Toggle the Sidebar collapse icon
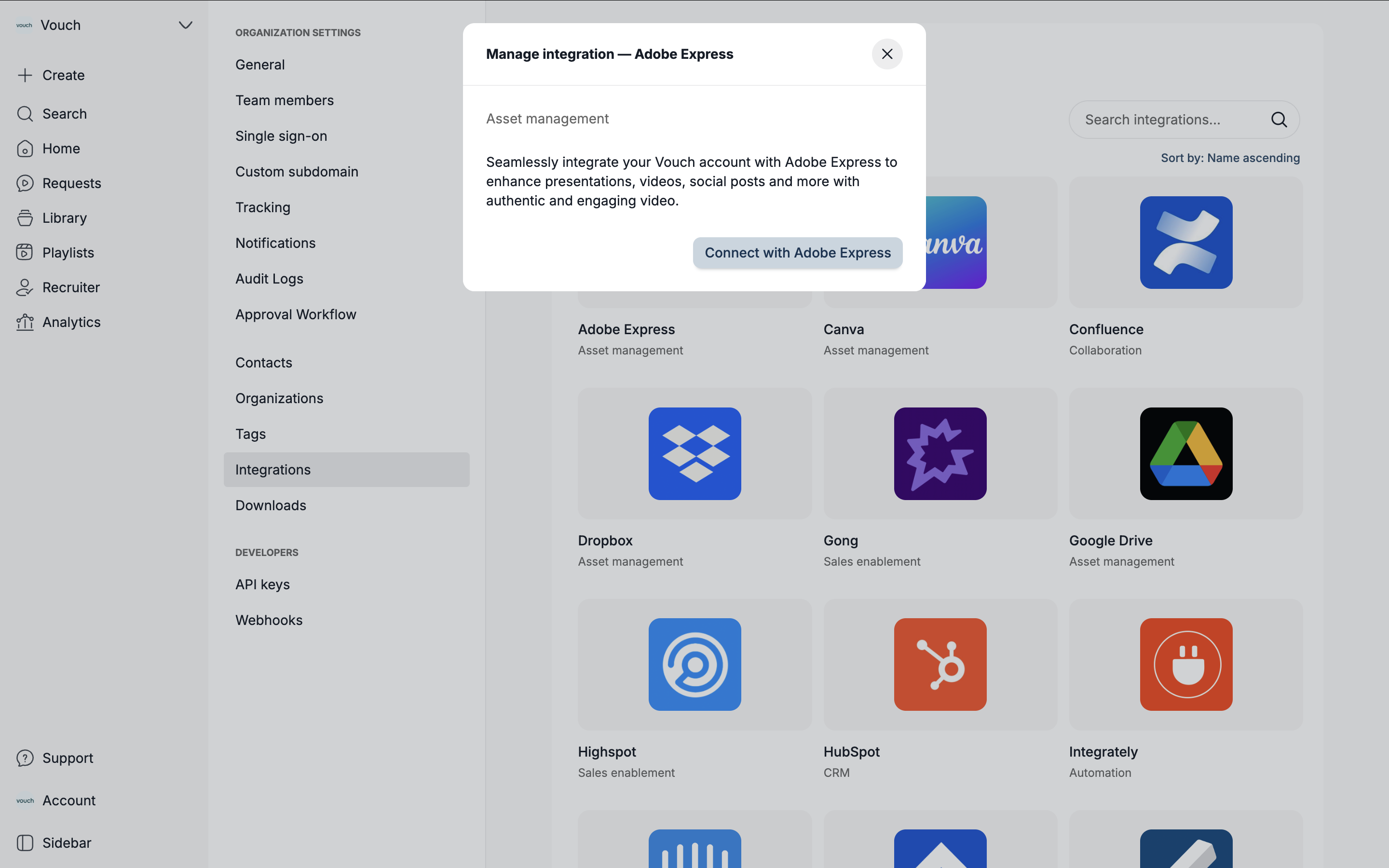Viewport: 1389px width, 868px height. coord(25,843)
